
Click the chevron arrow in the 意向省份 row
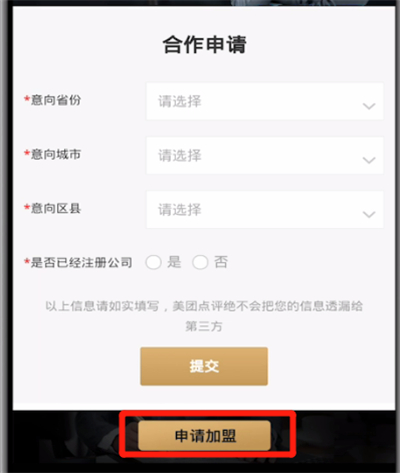tap(369, 106)
